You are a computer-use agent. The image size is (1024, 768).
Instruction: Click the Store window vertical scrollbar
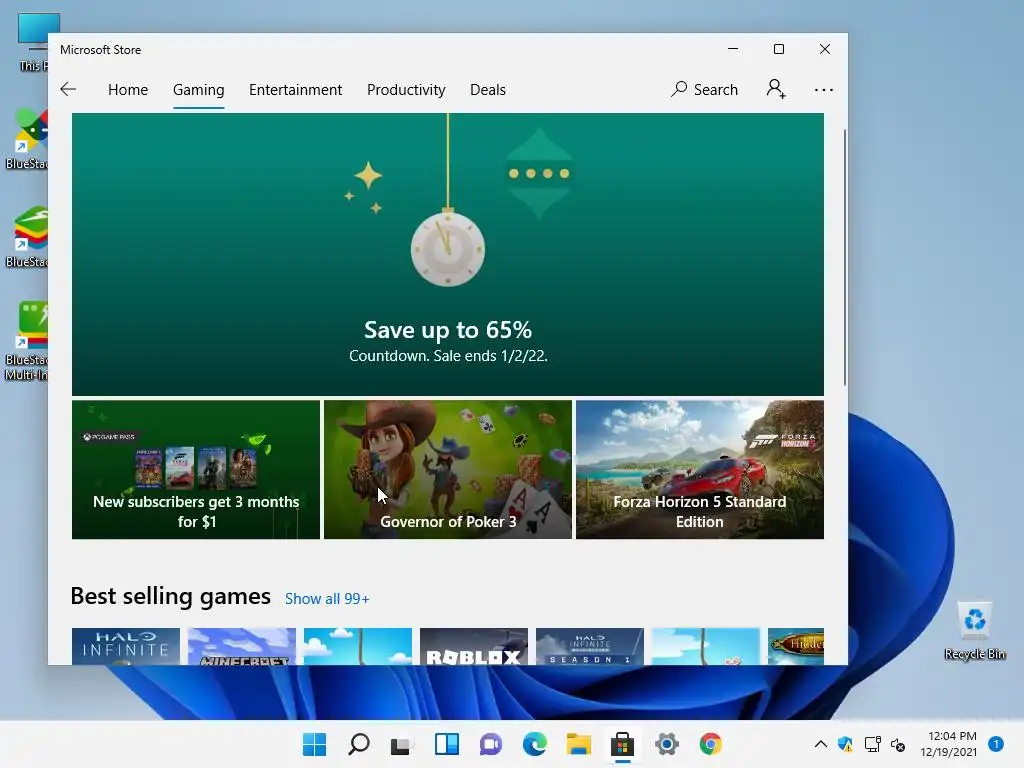click(844, 257)
